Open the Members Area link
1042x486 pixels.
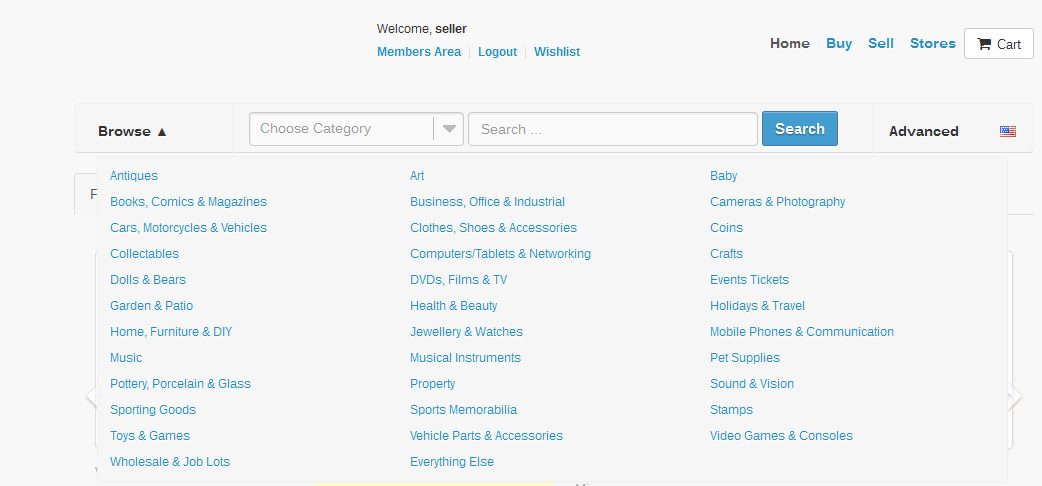pos(419,52)
